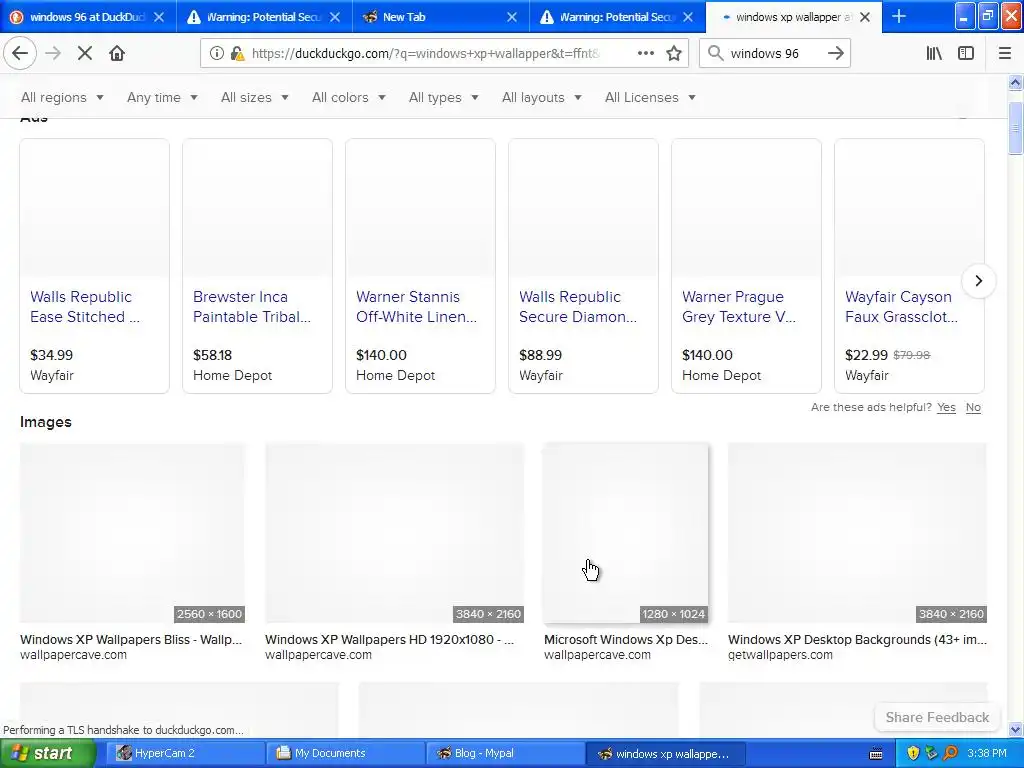Open the All colors dropdown
Screen dimensions: 1024x768
349,97
